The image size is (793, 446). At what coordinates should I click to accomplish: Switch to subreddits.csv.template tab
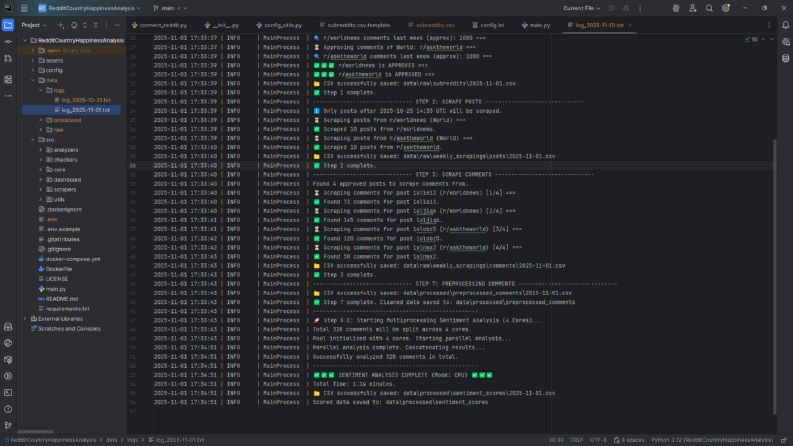click(x=355, y=25)
